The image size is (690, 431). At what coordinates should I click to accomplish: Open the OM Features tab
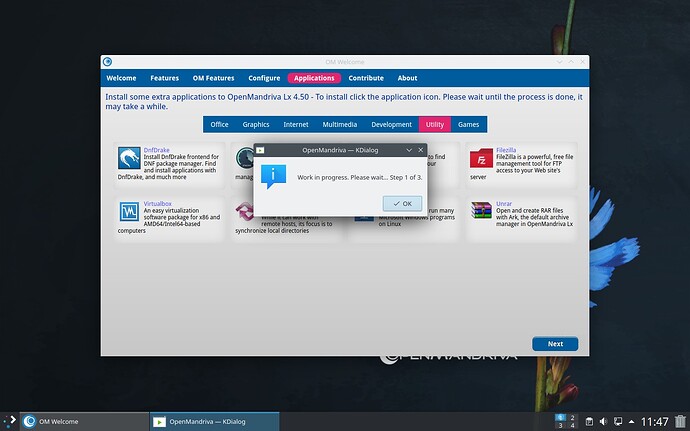(x=213, y=78)
